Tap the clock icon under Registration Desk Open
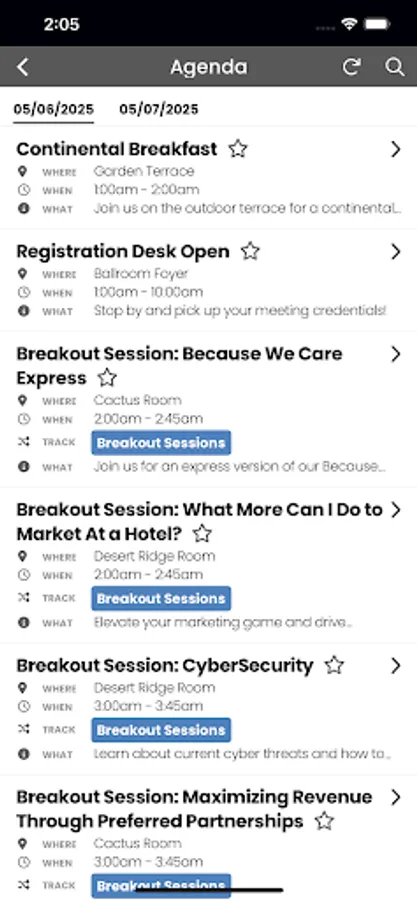 23,292
